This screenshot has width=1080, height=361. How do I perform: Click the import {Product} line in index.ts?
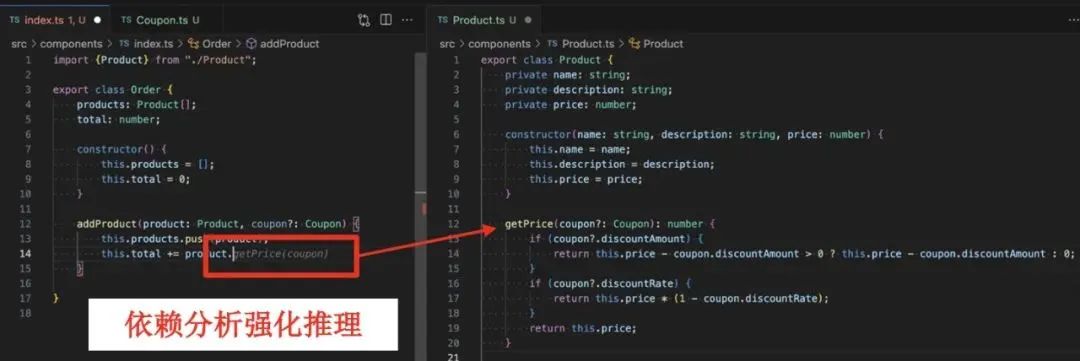click(155, 60)
